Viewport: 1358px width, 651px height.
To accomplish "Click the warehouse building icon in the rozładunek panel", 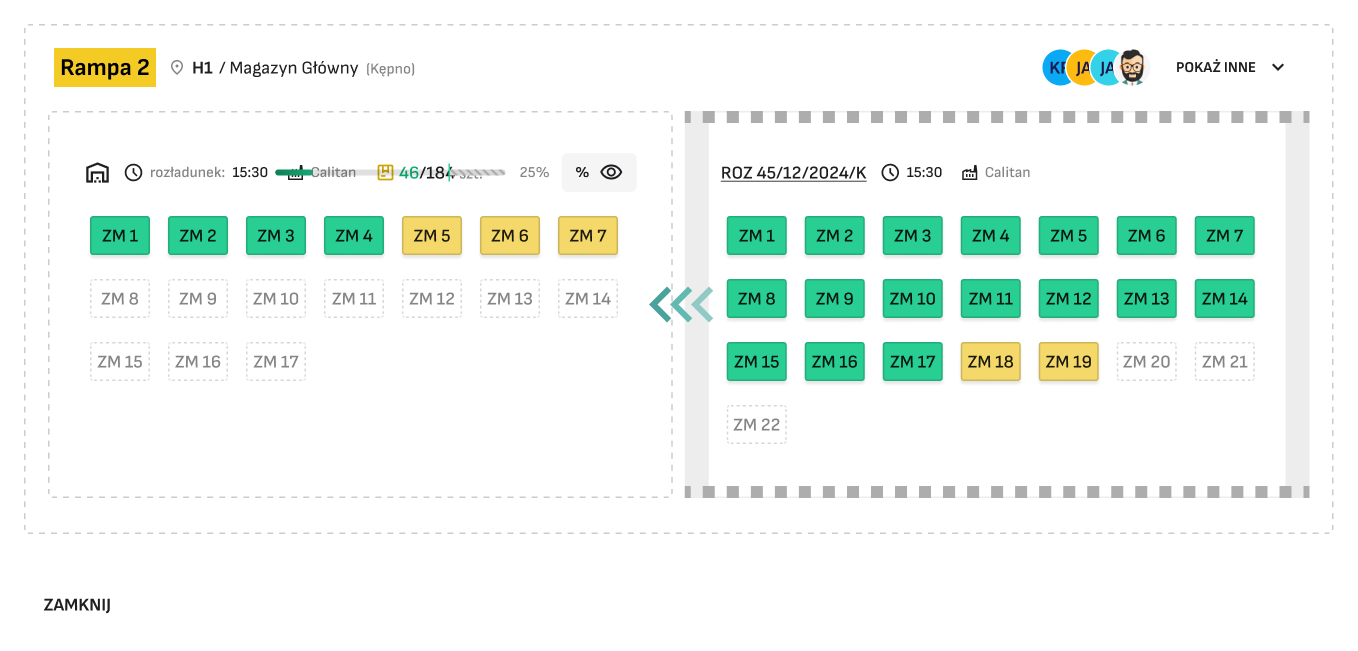I will pyautogui.click(x=97, y=172).
